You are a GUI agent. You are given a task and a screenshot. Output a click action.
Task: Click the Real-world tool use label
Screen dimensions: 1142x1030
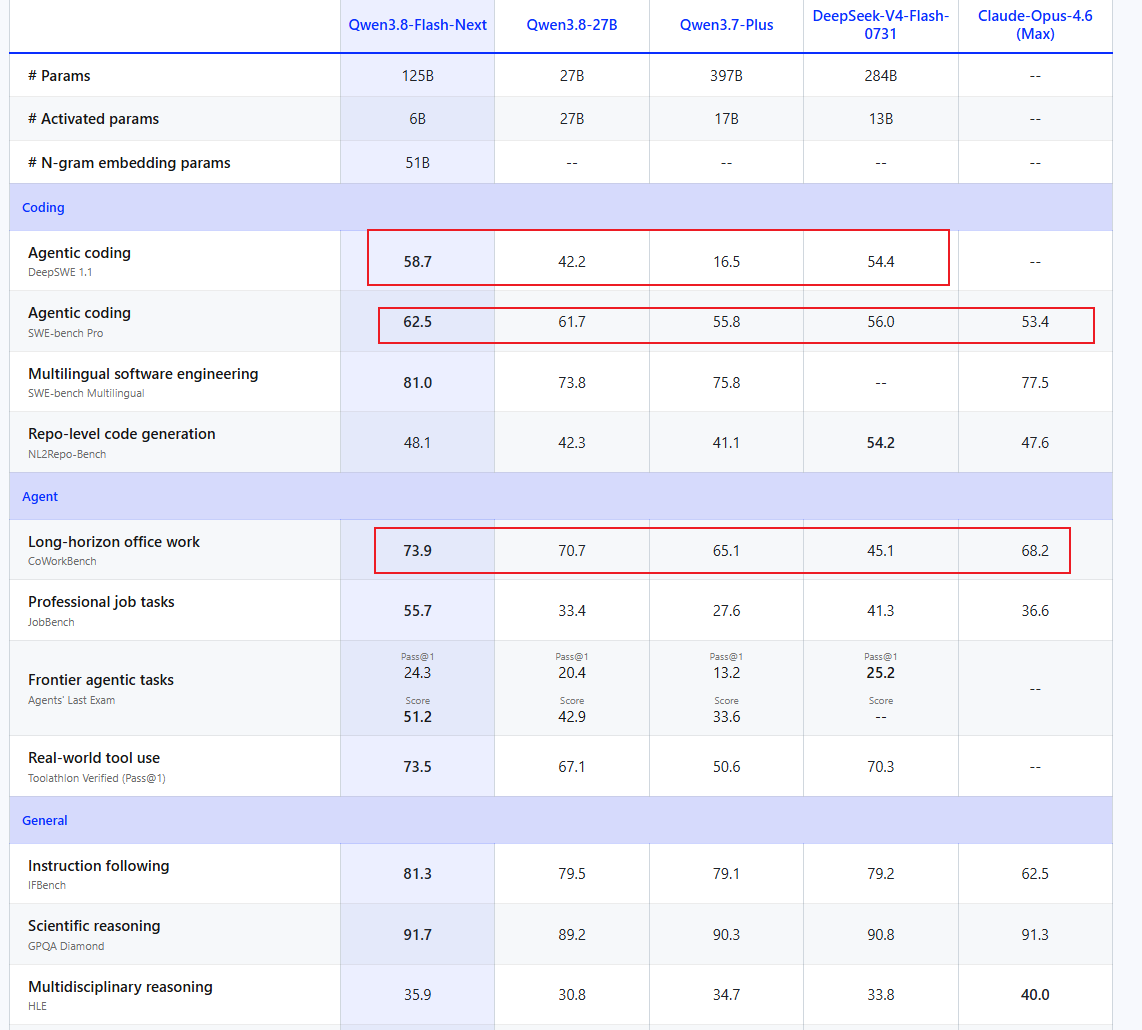click(x=94, y=758)
